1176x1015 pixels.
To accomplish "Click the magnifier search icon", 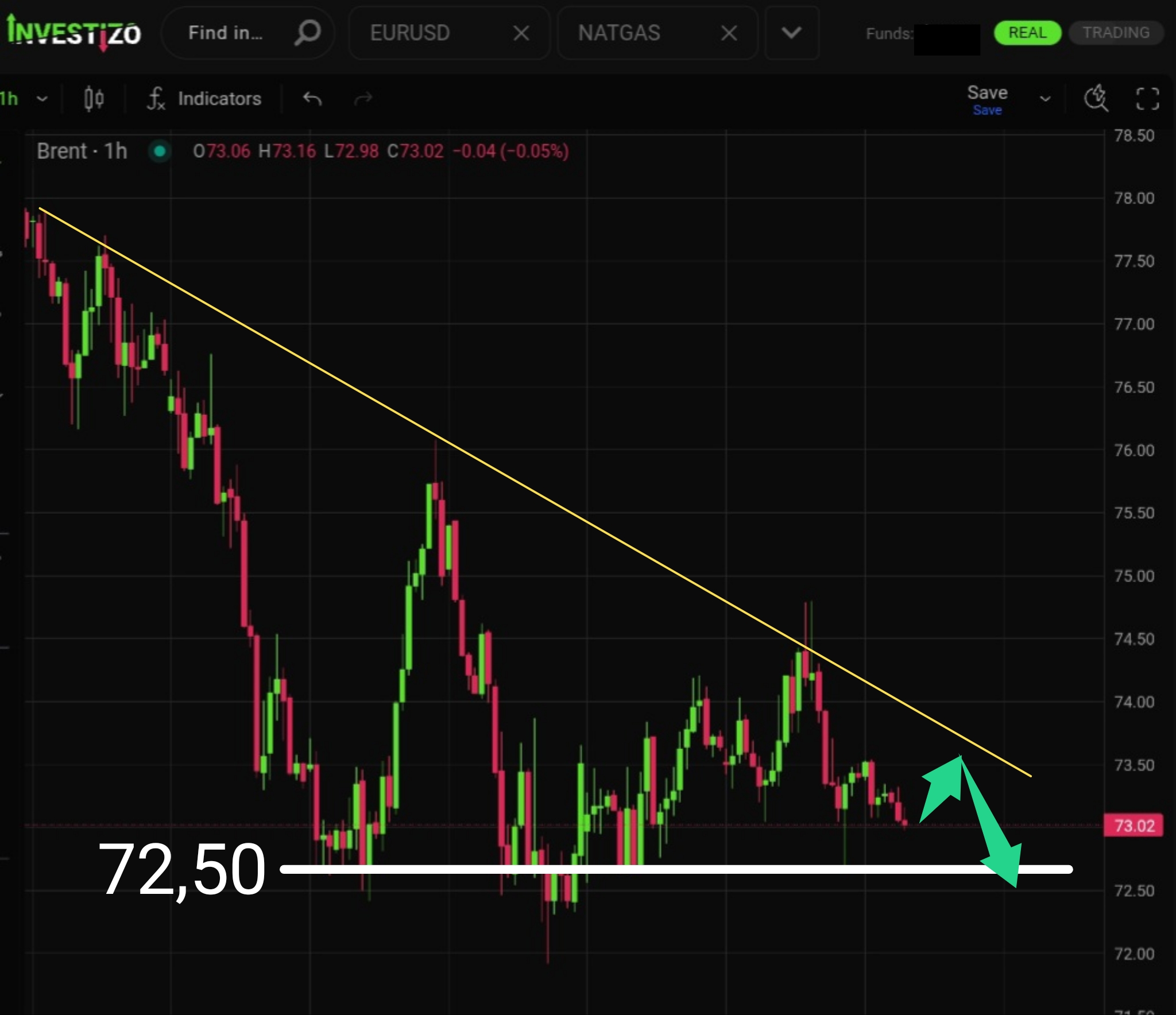I will coord(308,33).
